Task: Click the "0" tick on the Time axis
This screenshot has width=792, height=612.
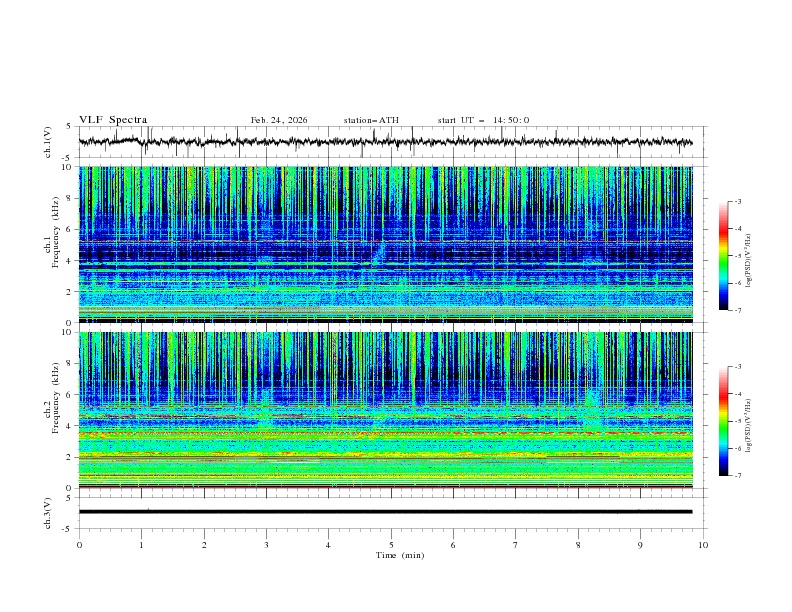Action: coord(79,545)
